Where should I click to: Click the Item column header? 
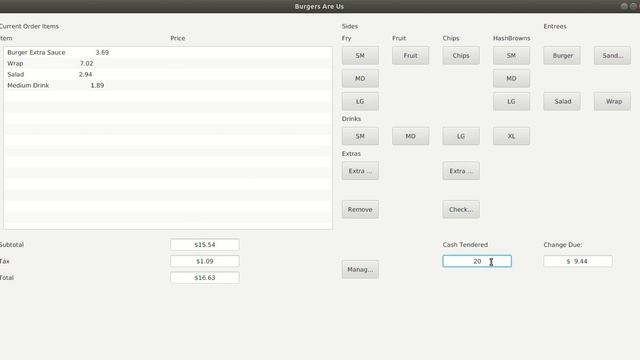click(x=6, y=38)
